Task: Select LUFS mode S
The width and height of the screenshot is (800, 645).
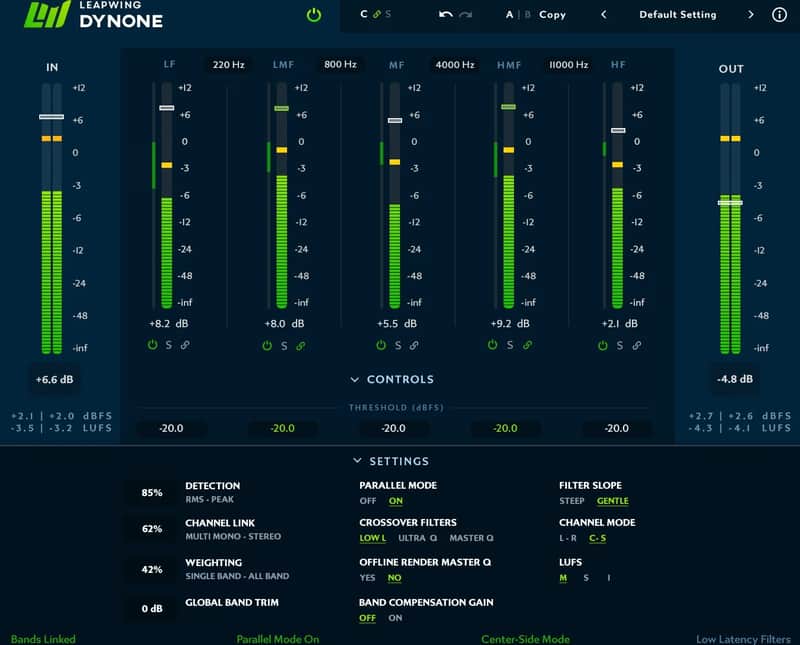Action: [586, 578]
